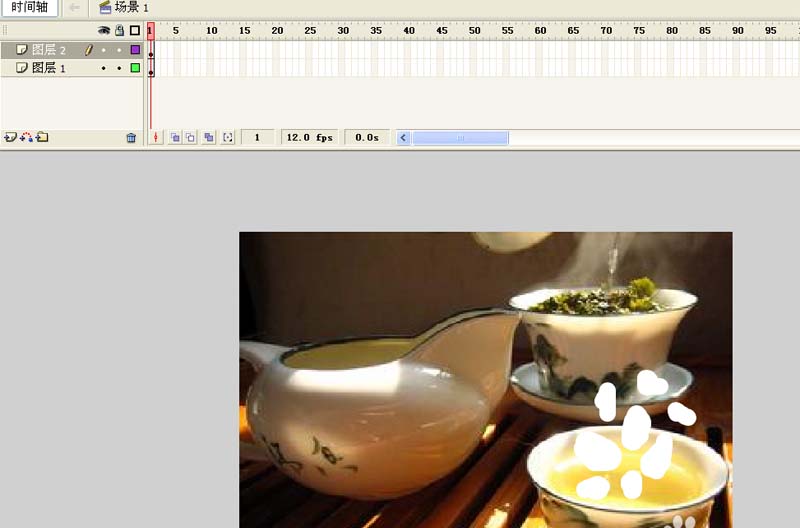Enable Onion Skin mode
This screenshot has width=800, height=528.
[175, 138]
